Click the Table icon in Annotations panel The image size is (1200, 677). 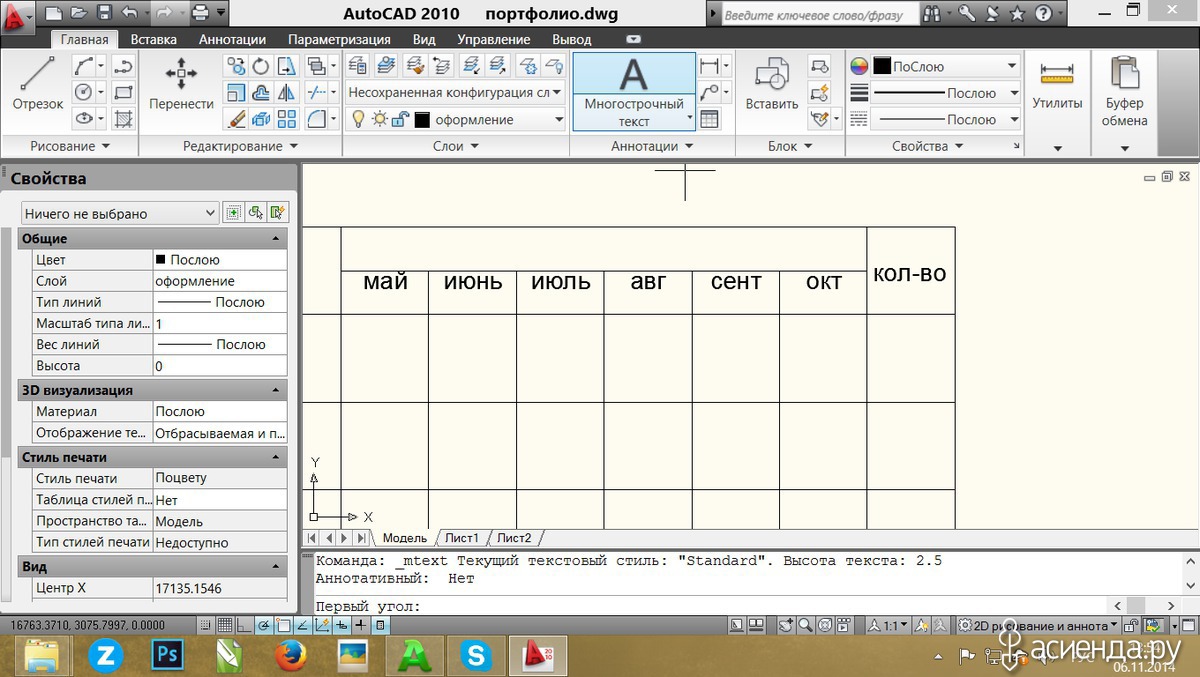[x=709, y=119]
